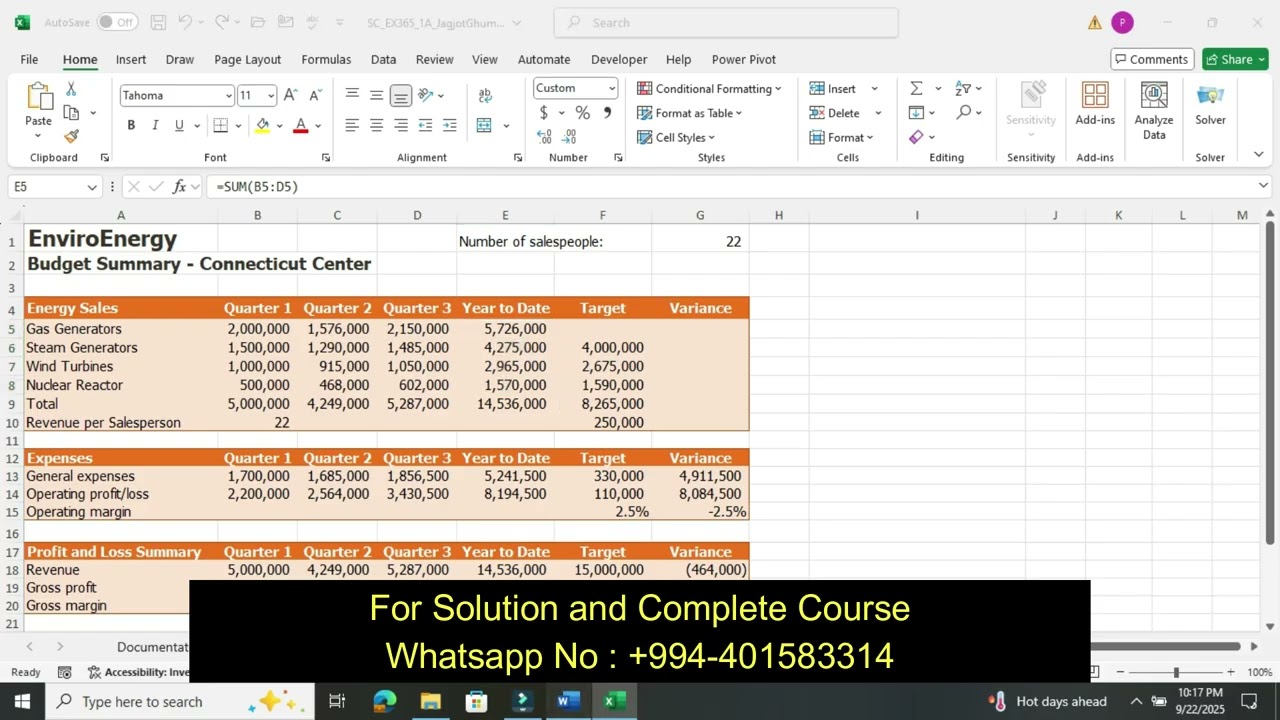Apply Percent Style format

point(582,113)
